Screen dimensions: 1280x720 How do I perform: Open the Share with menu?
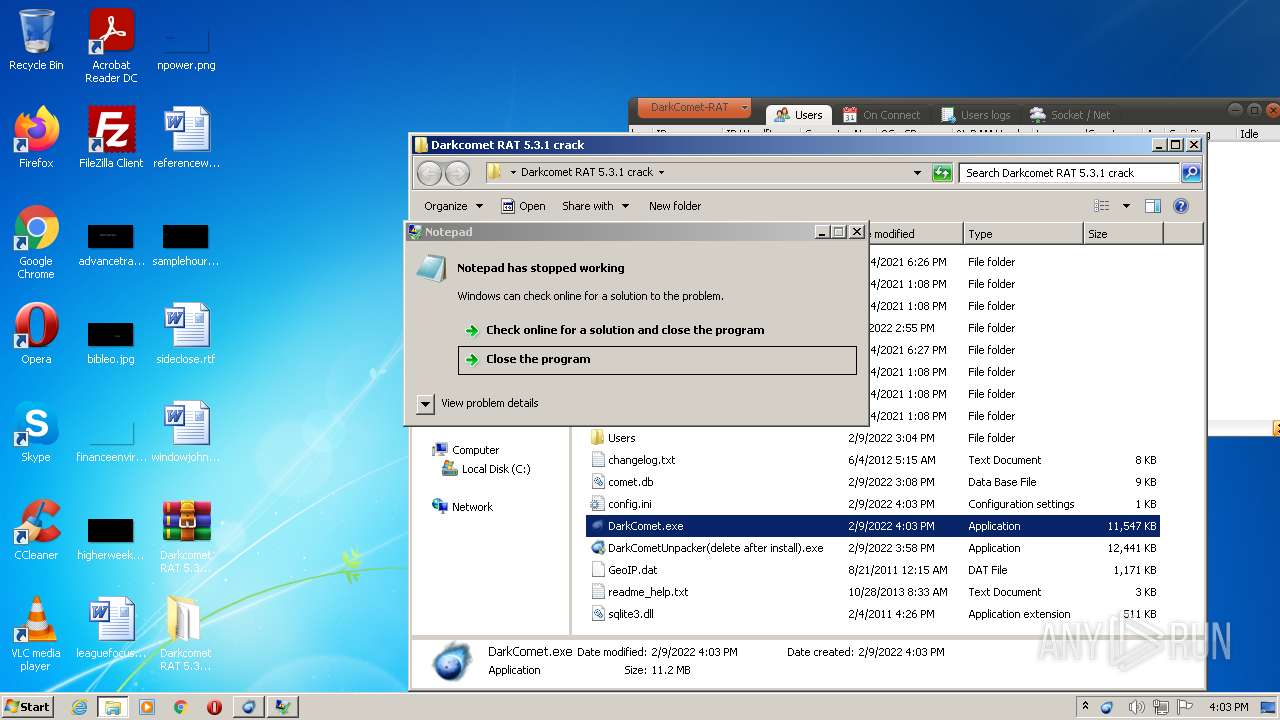595,206
